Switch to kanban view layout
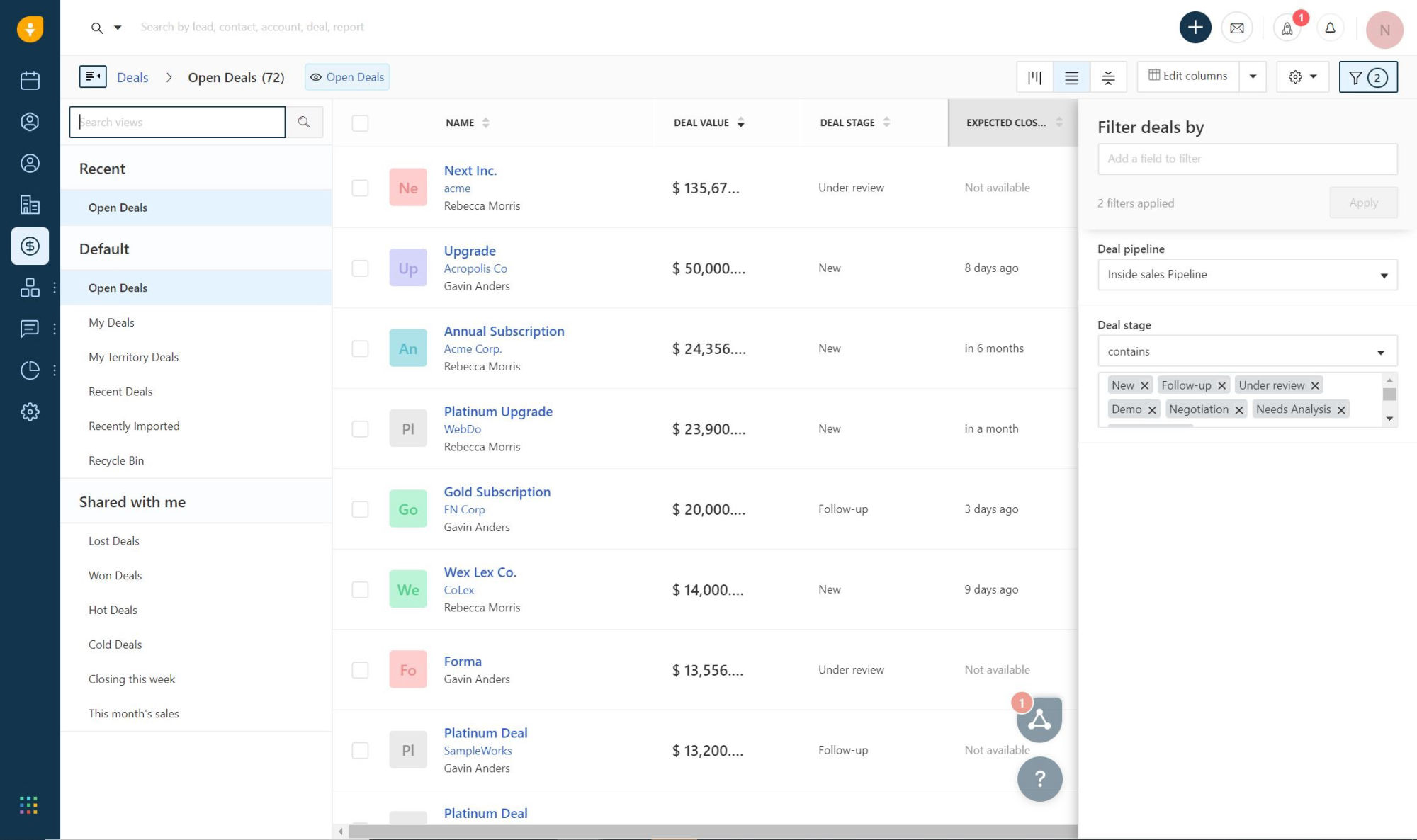 pyautogui.click(x=1034, y=76)
